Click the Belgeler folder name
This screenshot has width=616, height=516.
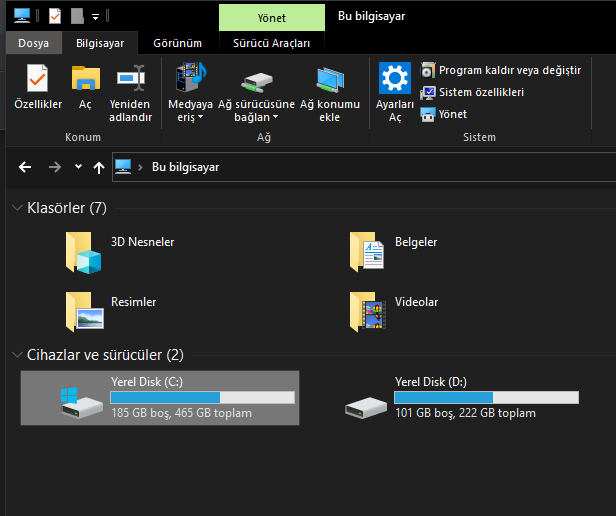[x=416, y=242]
